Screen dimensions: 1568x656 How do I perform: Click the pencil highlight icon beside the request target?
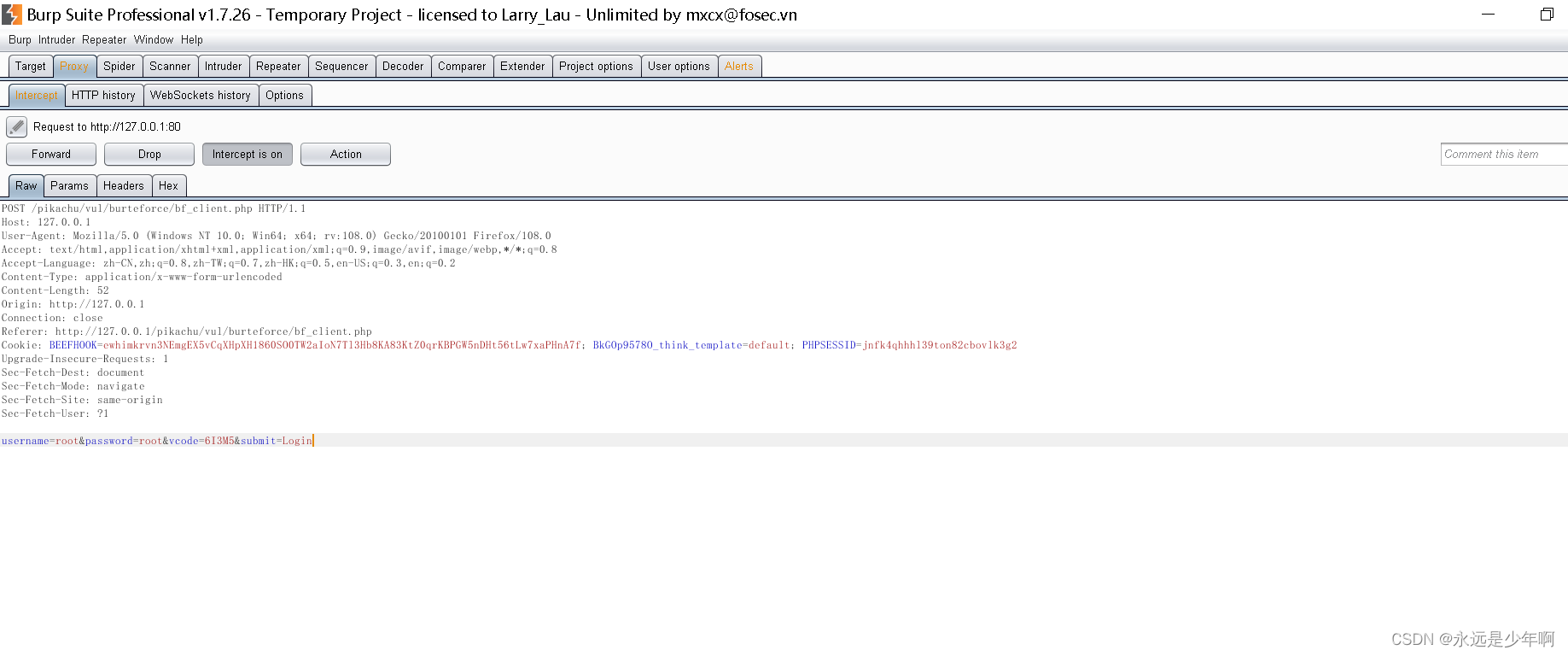point(16,127)
